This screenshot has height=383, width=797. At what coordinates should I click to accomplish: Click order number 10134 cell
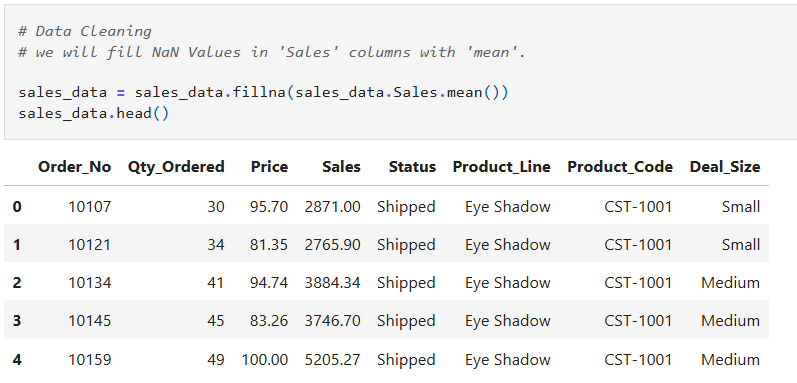[90, 283]
